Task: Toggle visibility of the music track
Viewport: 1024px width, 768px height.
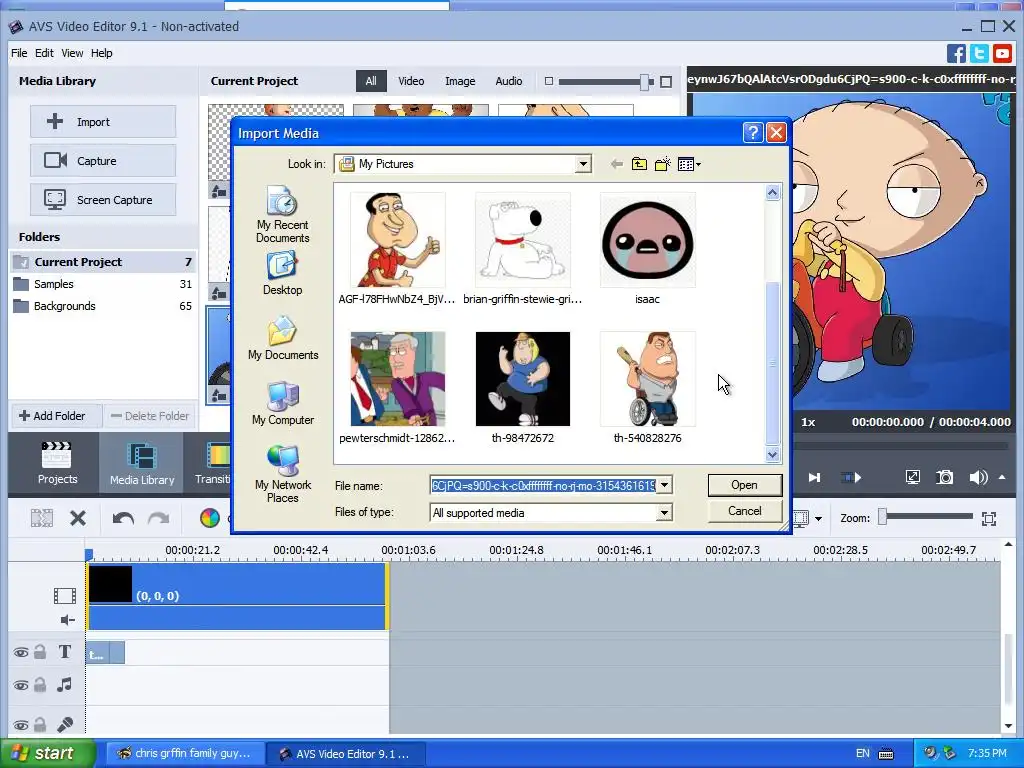Action: click(x=21, y=685)
